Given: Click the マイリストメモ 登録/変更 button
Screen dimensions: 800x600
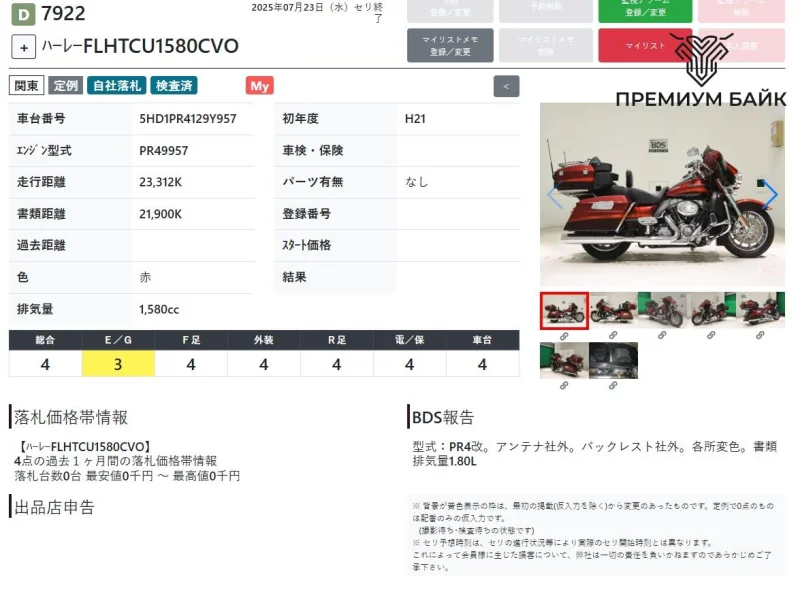Looking at the screenshot, I should [450, 46].
